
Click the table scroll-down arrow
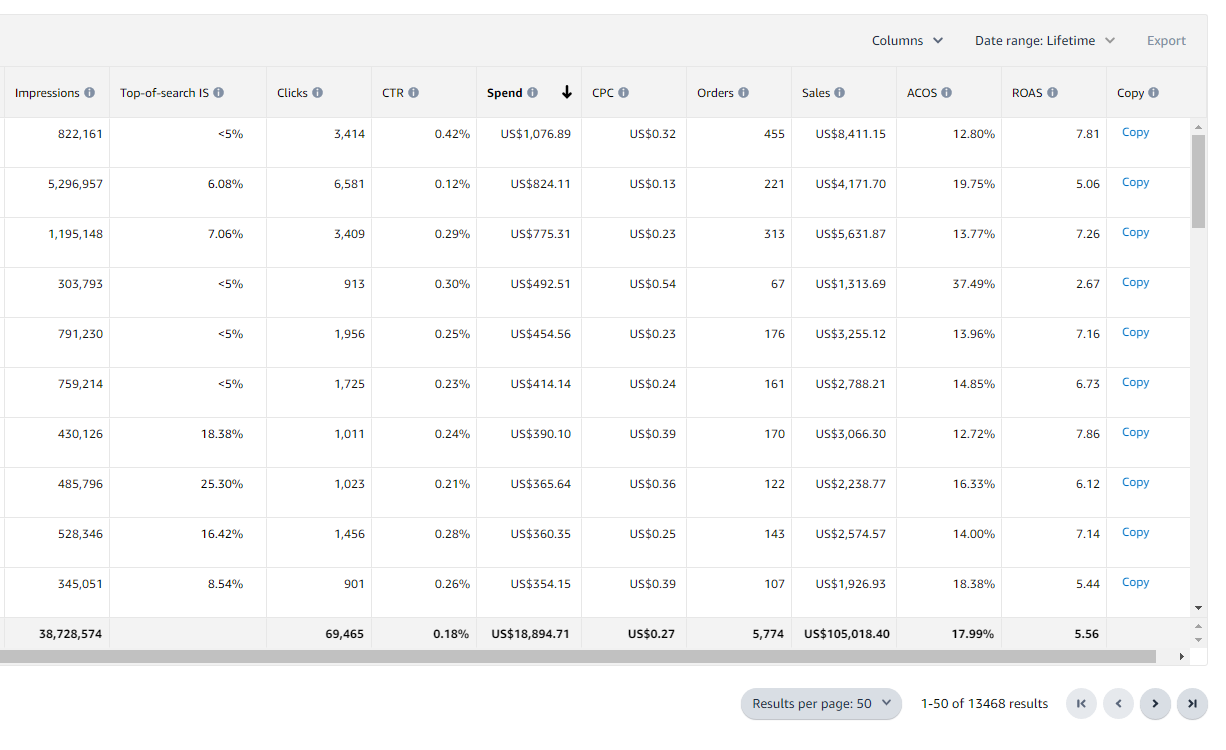pyautogui.click(x=1199, y=608)
